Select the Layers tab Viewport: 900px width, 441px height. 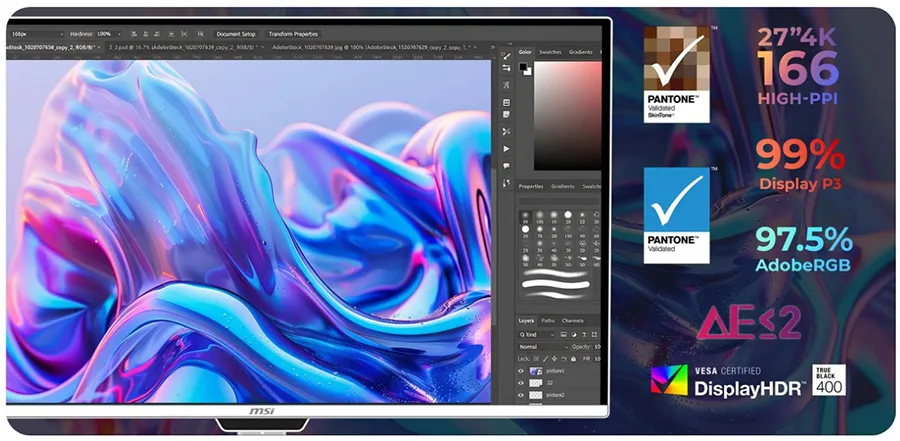click(x=526, y=320)
